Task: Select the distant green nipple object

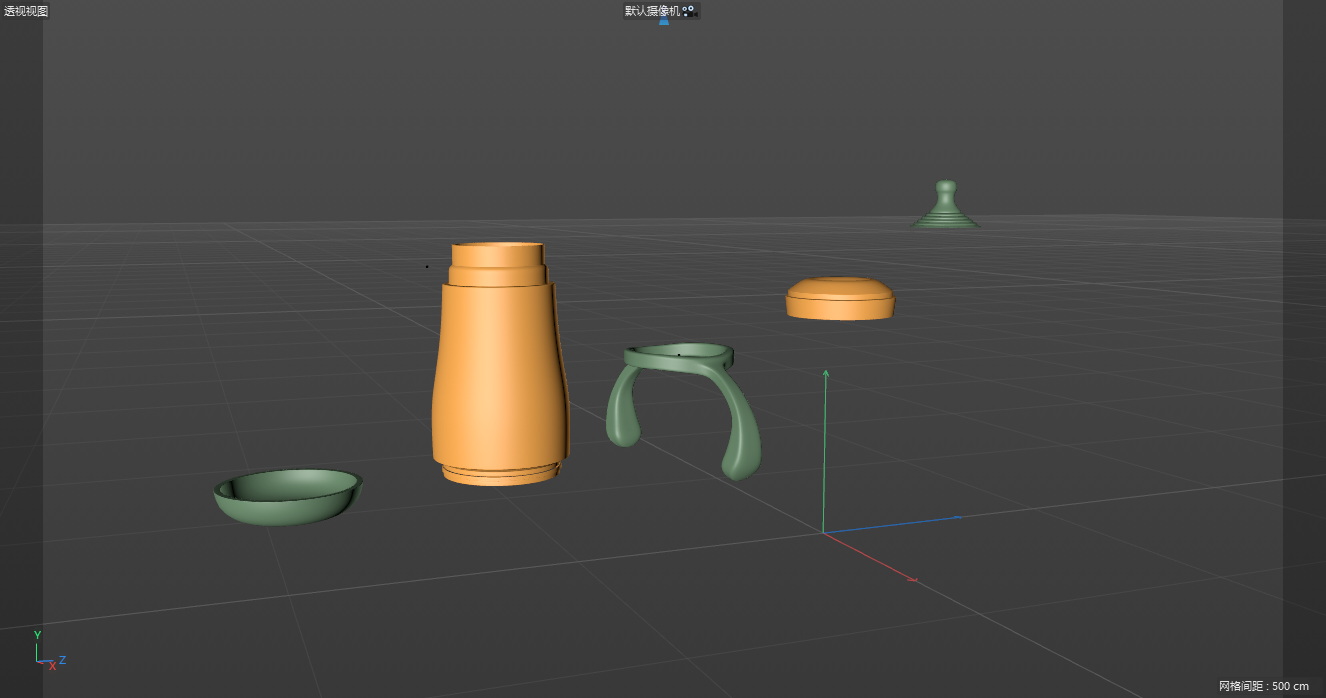Action: point(945,207)
